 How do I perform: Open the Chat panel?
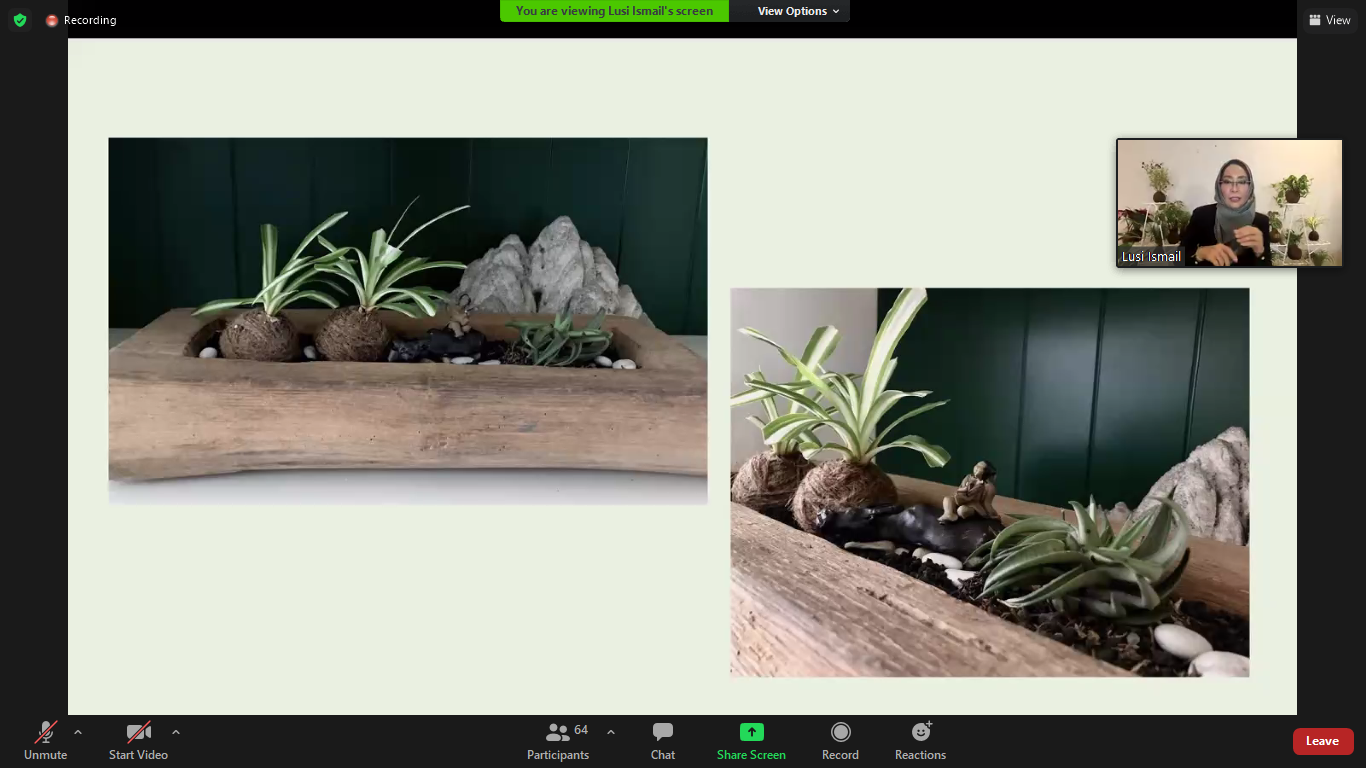click(662, 741)
